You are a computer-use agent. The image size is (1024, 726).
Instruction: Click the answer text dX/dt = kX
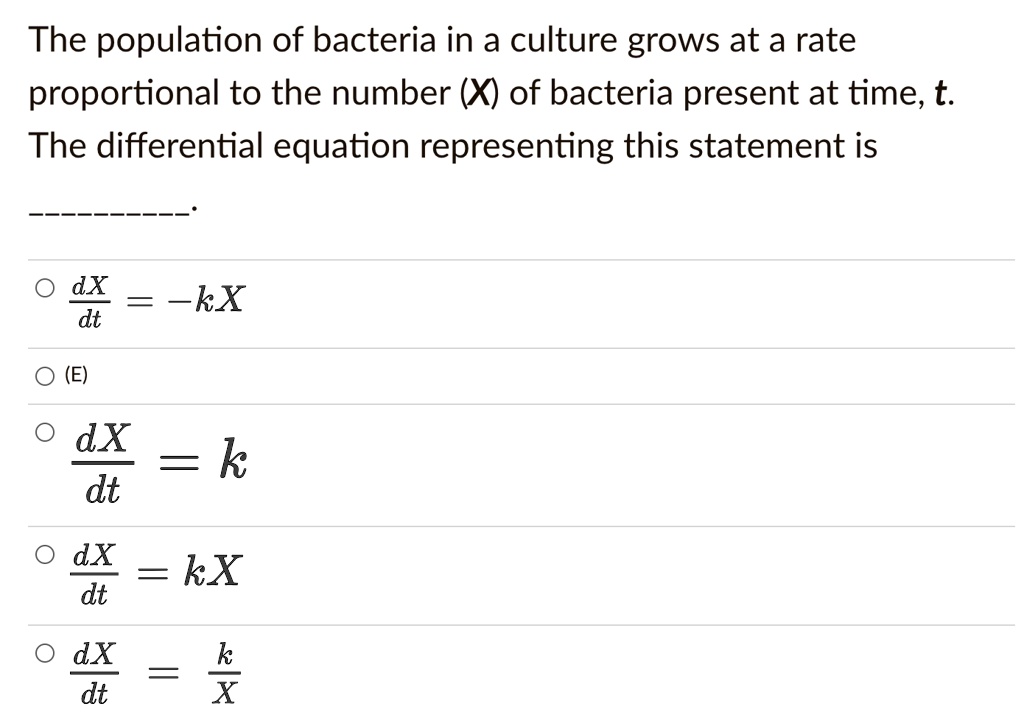[155, 571]
